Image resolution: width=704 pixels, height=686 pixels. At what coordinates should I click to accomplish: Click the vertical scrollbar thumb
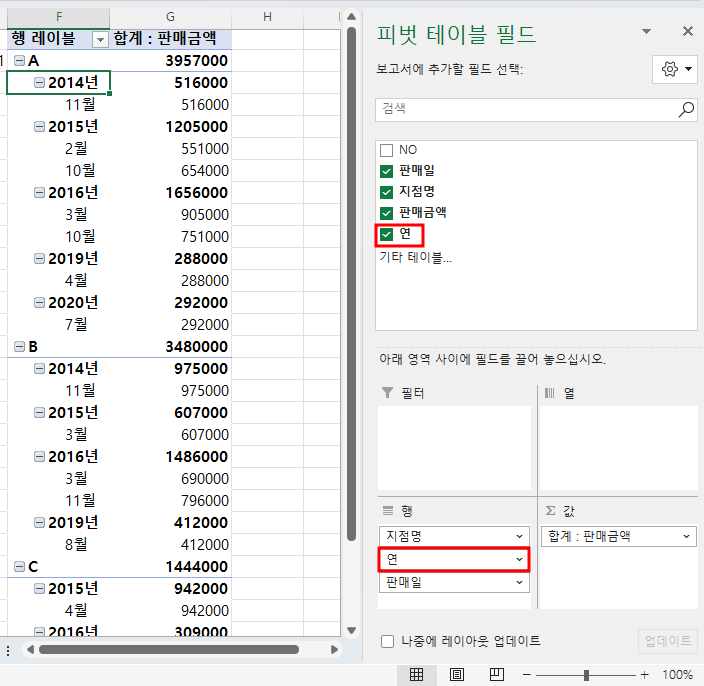pos(352,284)
